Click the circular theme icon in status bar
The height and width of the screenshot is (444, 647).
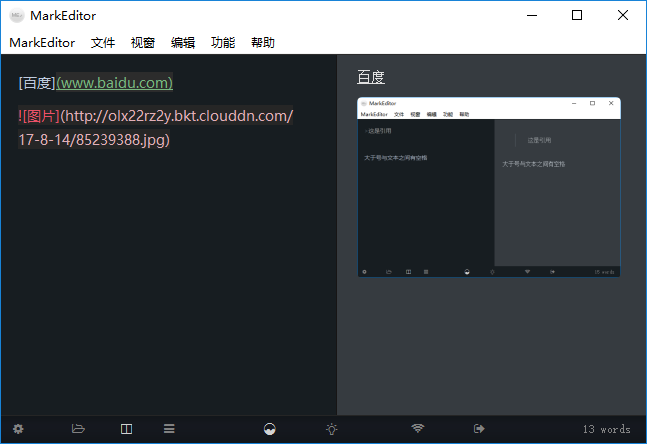tap(269, 429)
